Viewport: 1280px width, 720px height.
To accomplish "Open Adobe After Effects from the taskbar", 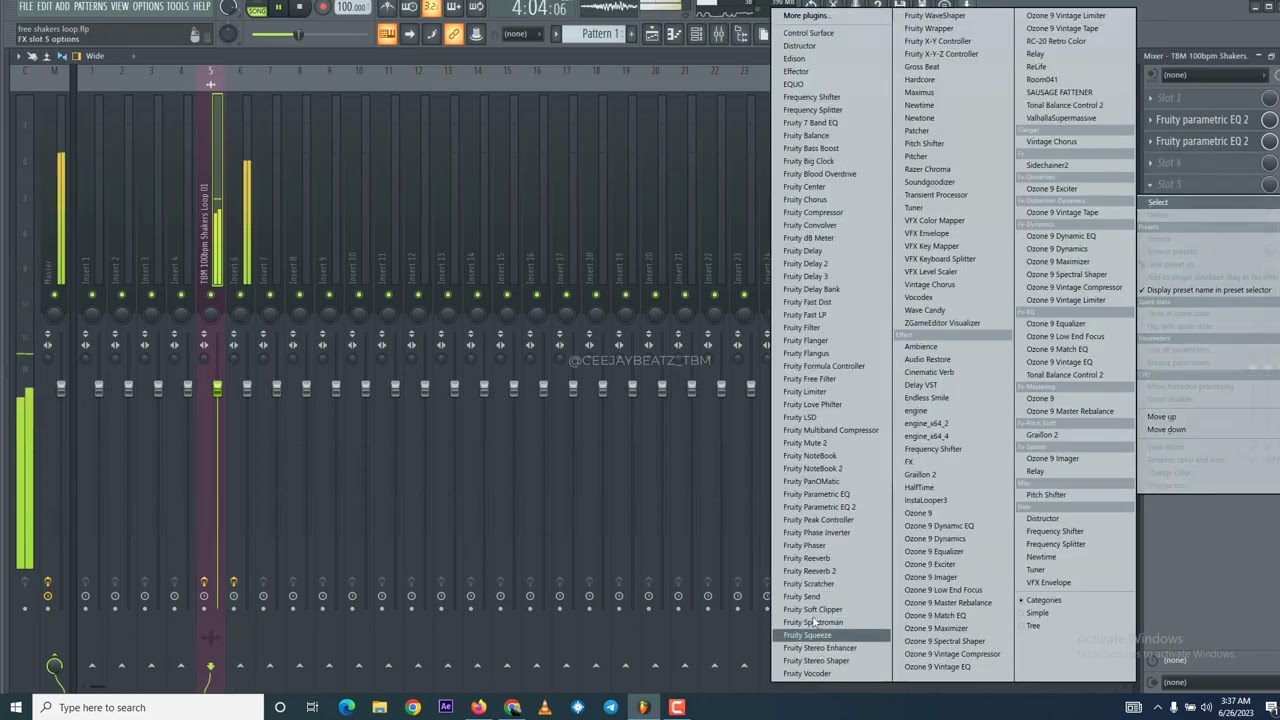I will click(445, 707).
